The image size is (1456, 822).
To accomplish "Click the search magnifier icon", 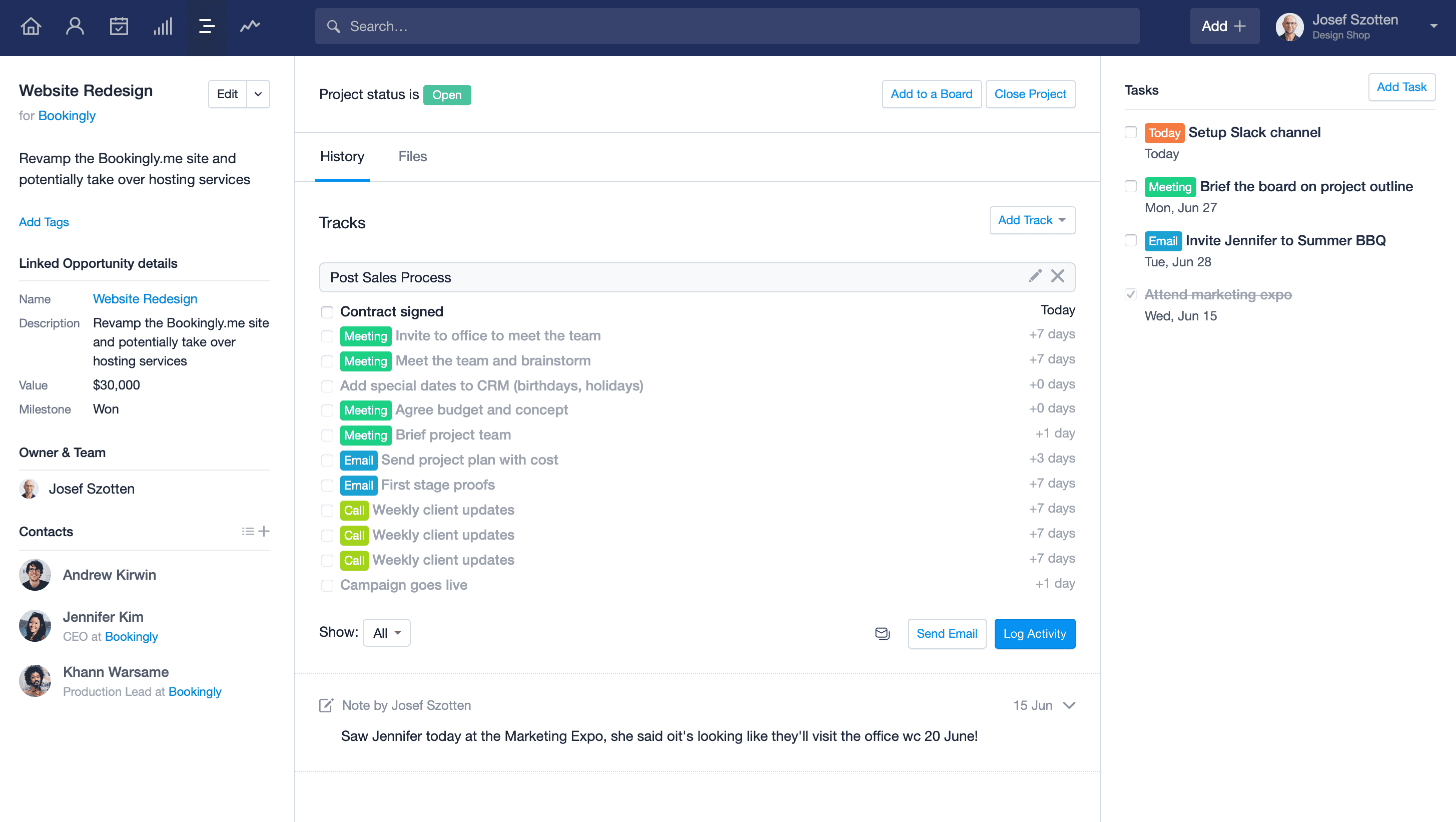I will (x=333, y=26).
